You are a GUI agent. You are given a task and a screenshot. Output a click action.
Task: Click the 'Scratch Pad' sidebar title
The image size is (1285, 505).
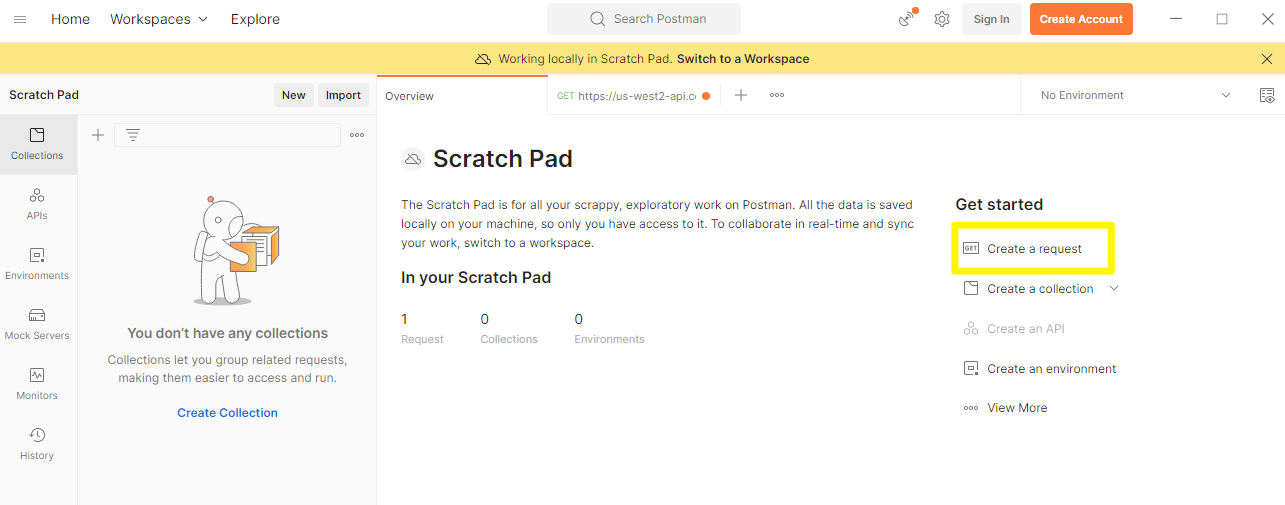[44, 95]
